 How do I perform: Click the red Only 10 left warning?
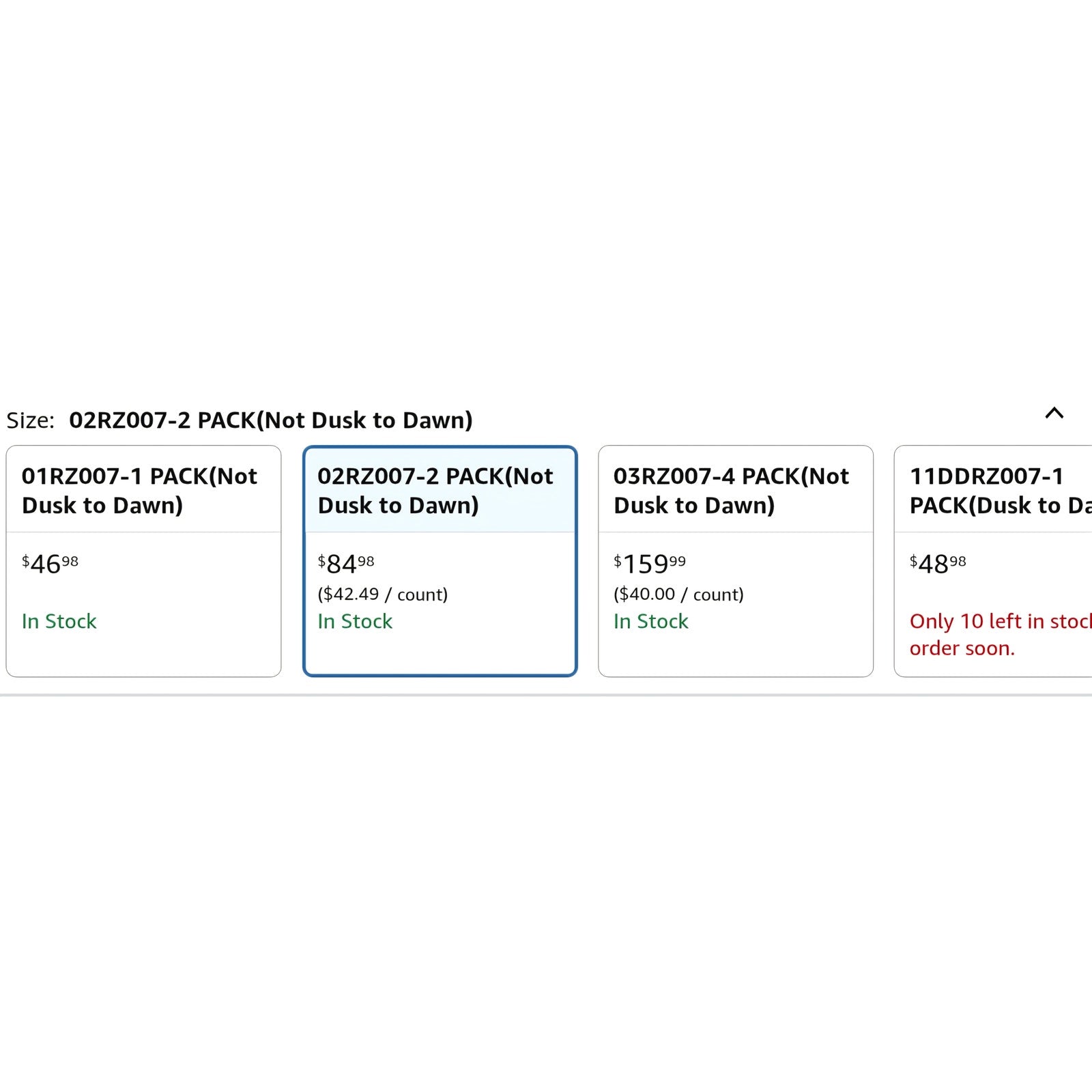[x=1000, y=621]
